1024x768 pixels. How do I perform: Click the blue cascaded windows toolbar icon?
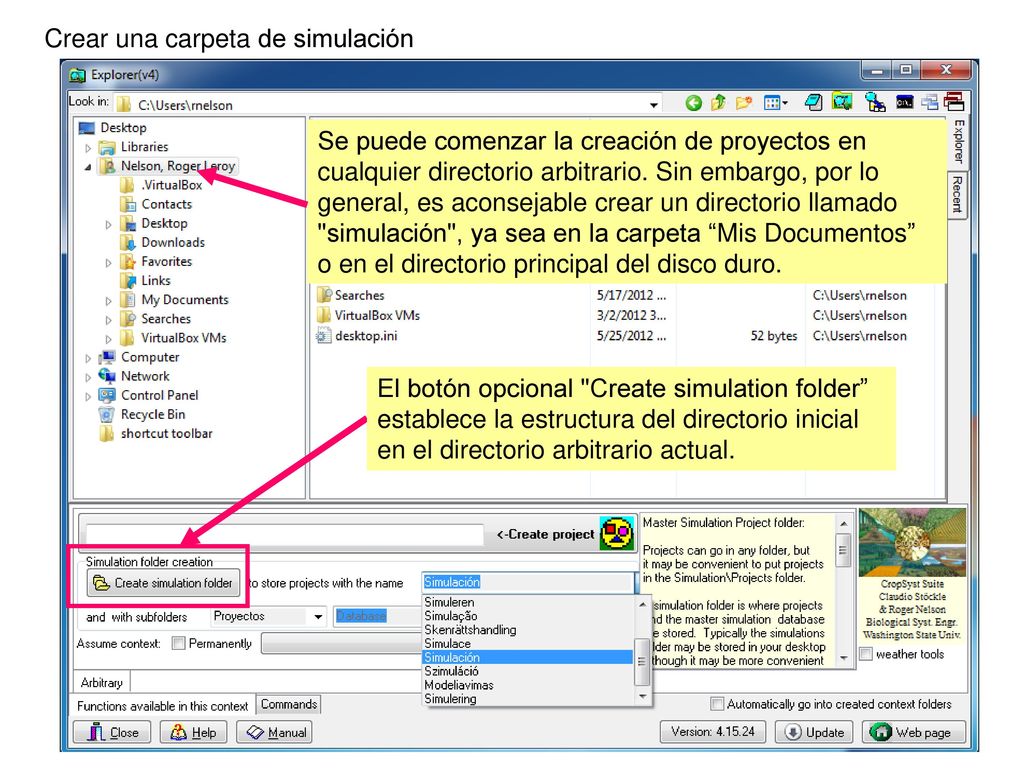930,102
